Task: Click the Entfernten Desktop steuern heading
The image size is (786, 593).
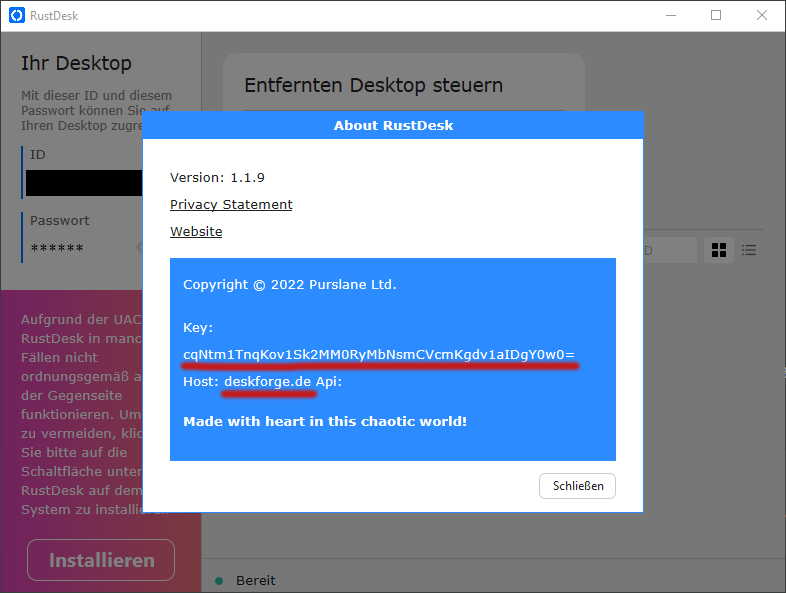Action: 373,85
